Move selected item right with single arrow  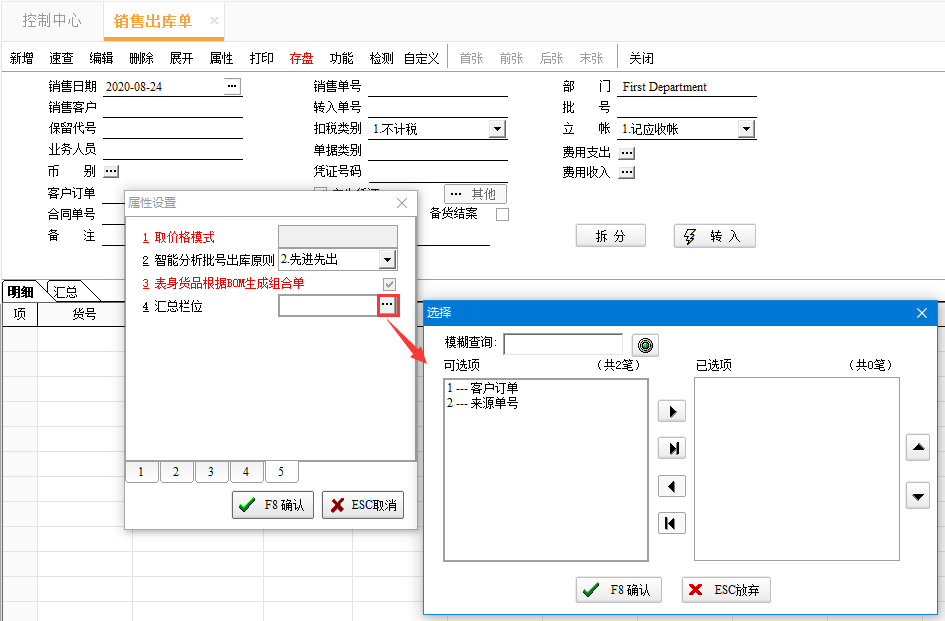pyautogui.click(x=672, y=412)
